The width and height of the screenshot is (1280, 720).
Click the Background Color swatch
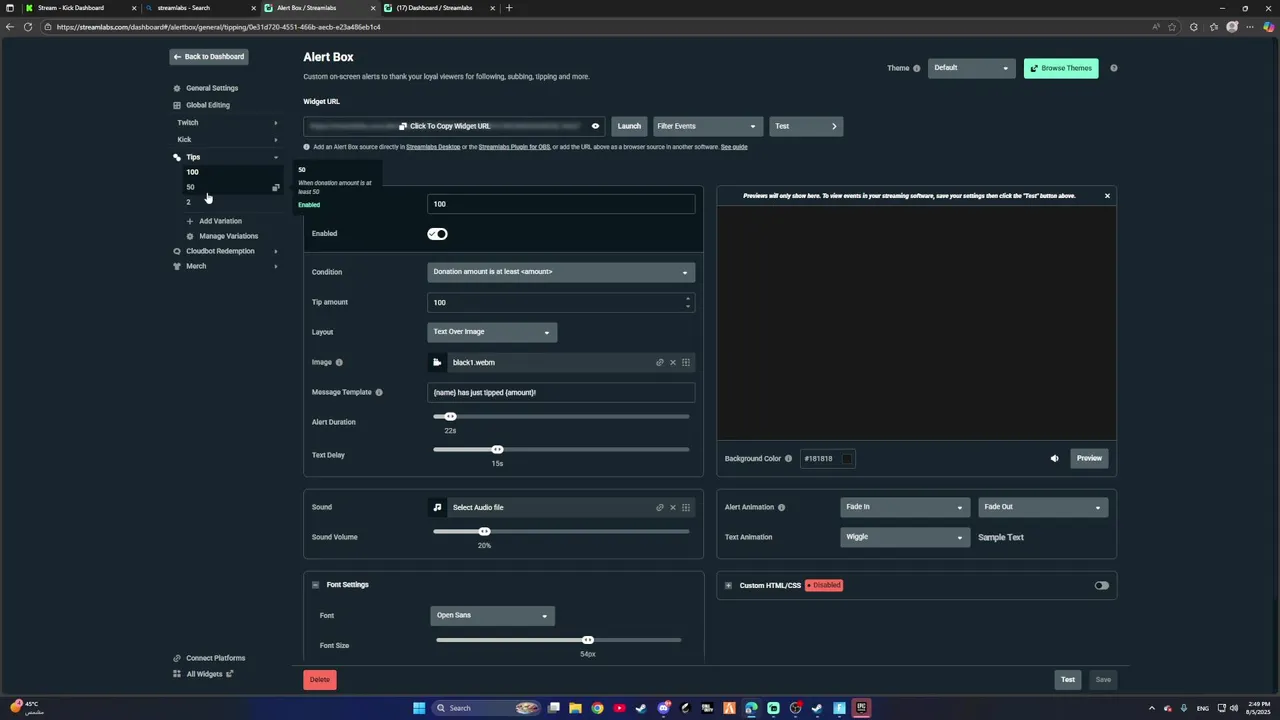(847, 459)
